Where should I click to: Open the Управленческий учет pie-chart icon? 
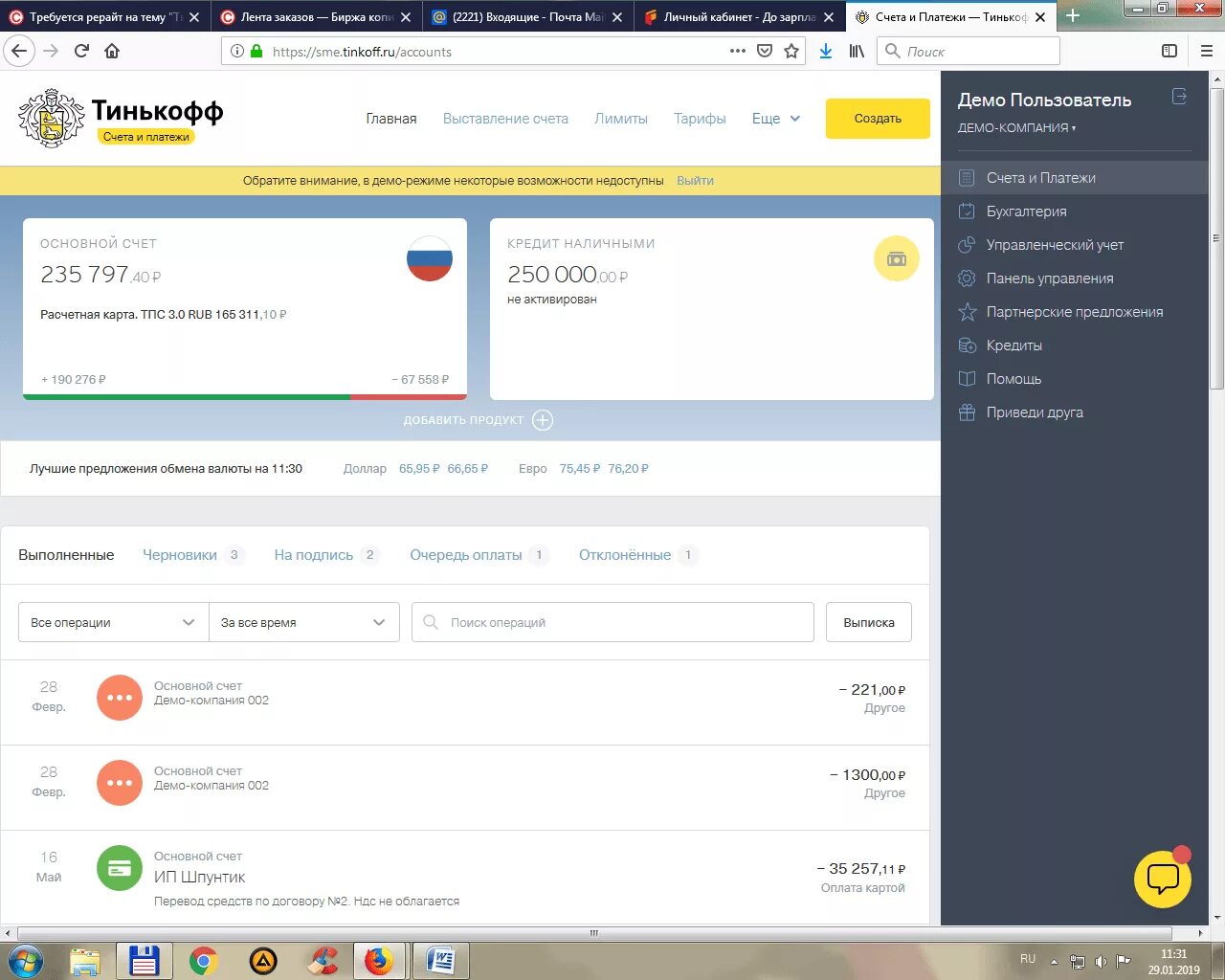(968, 245)
